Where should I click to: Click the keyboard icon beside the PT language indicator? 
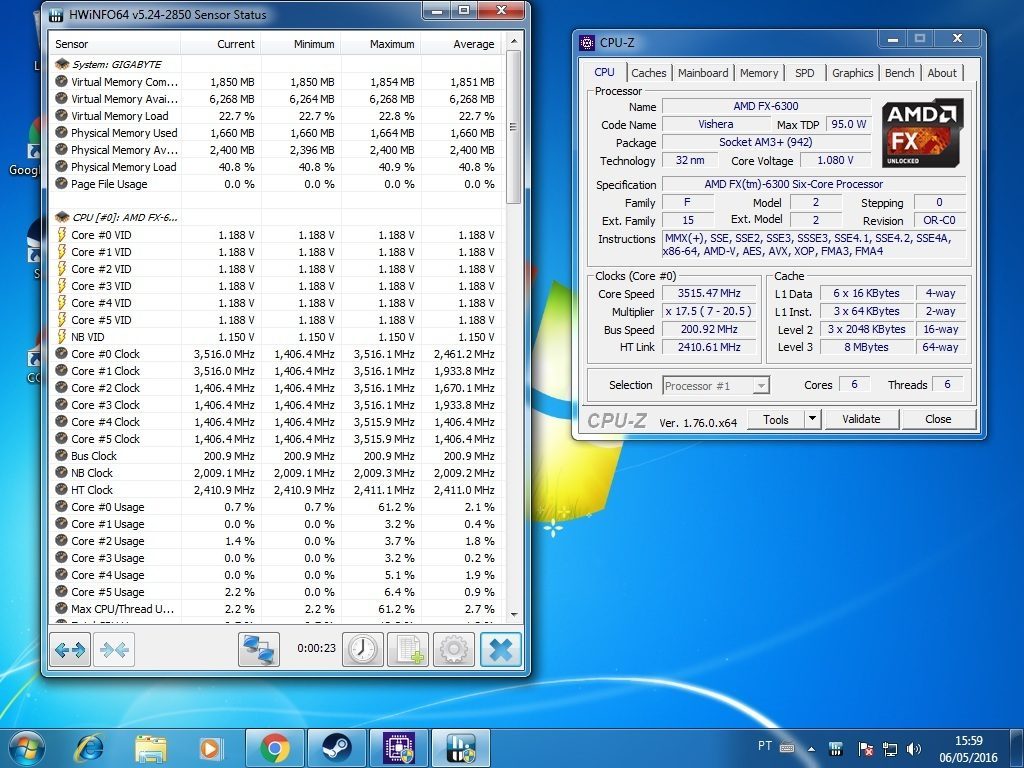(x=787, y=748)
